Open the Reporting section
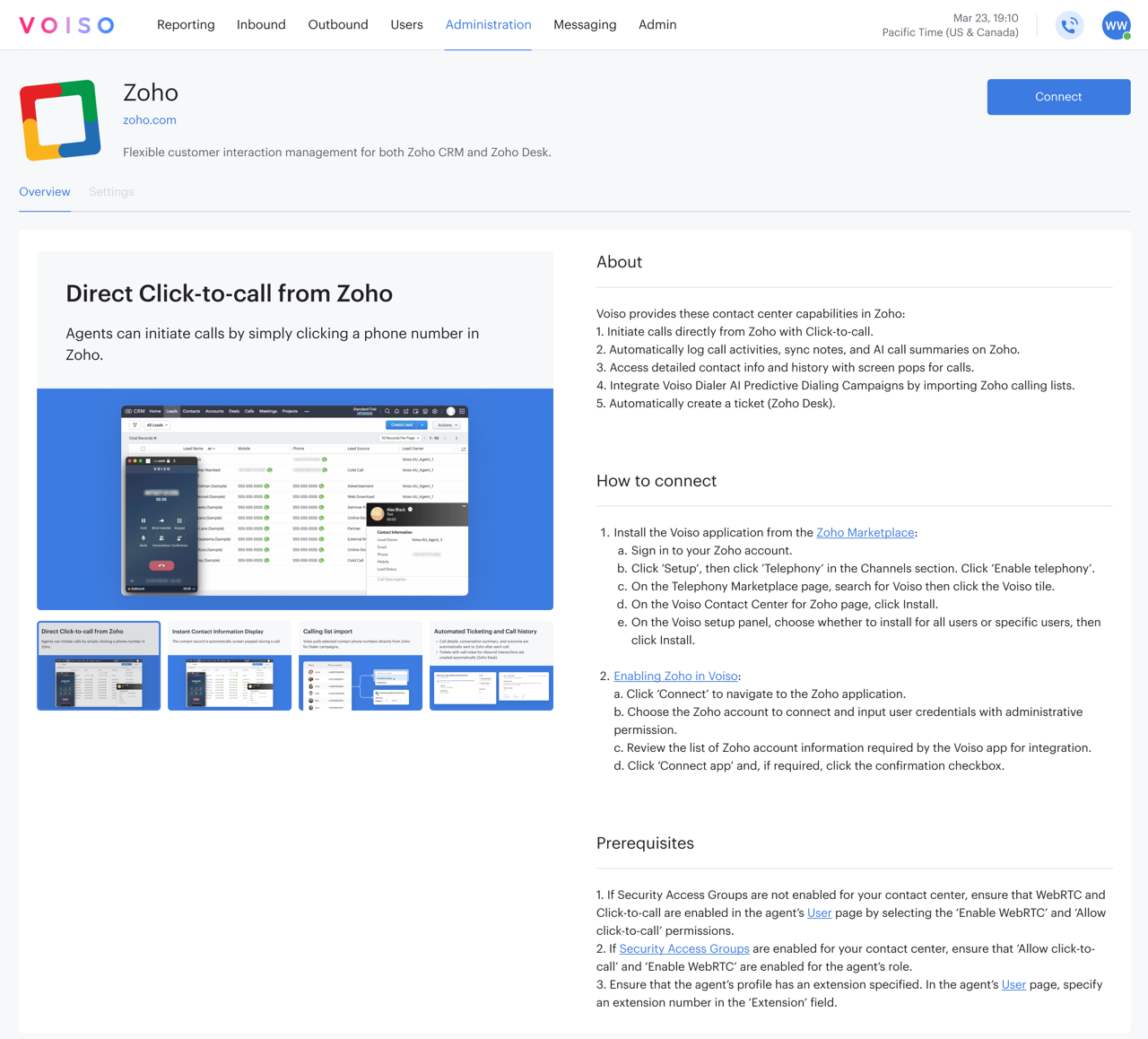 pos(186,24)
